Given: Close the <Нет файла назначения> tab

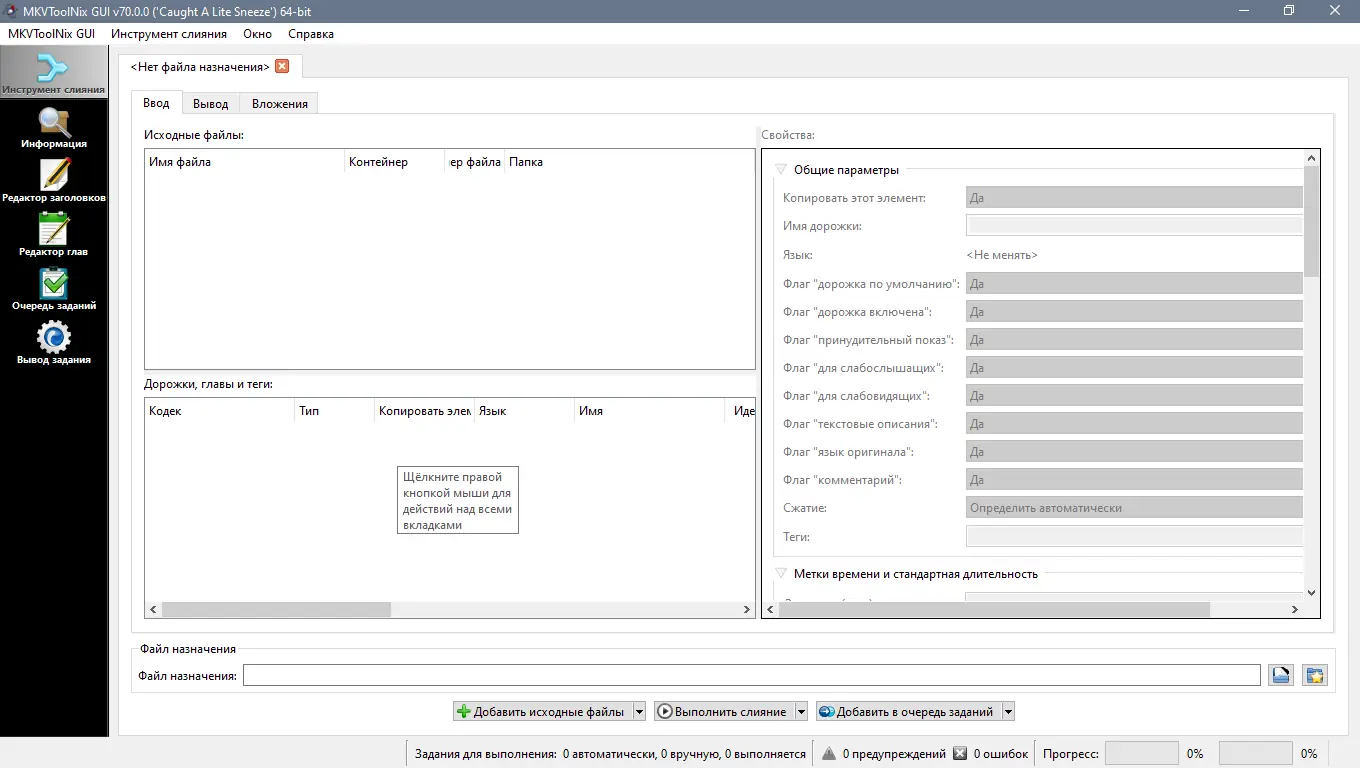Looking at the screenshot, I should (282, 66).
